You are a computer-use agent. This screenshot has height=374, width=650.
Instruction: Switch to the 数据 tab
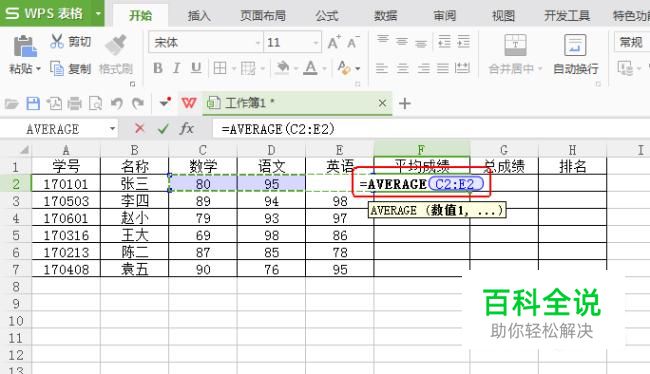pyautogui.click(x=386, y=16)
